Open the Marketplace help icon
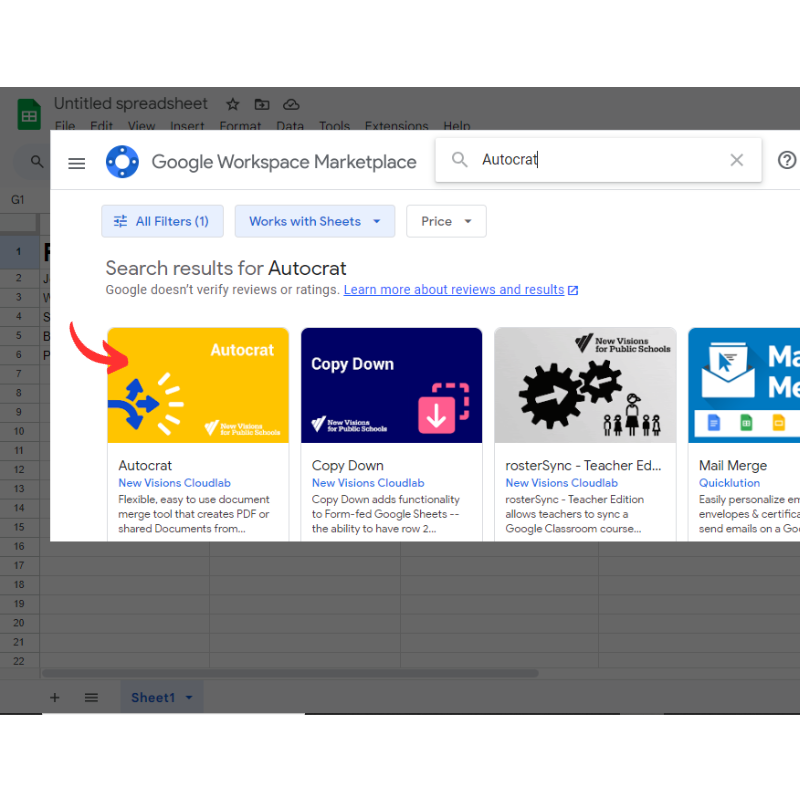This screenshot has width=800, height=800. pyautogui.click(x=787, y=160)
